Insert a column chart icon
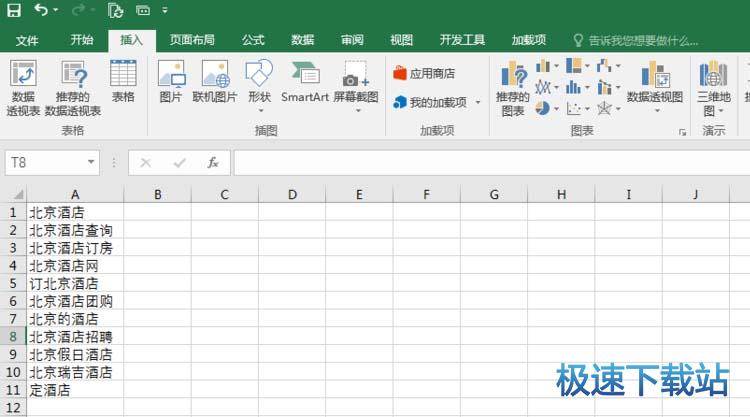The image size is (750, 417). (x=542, y=66)
